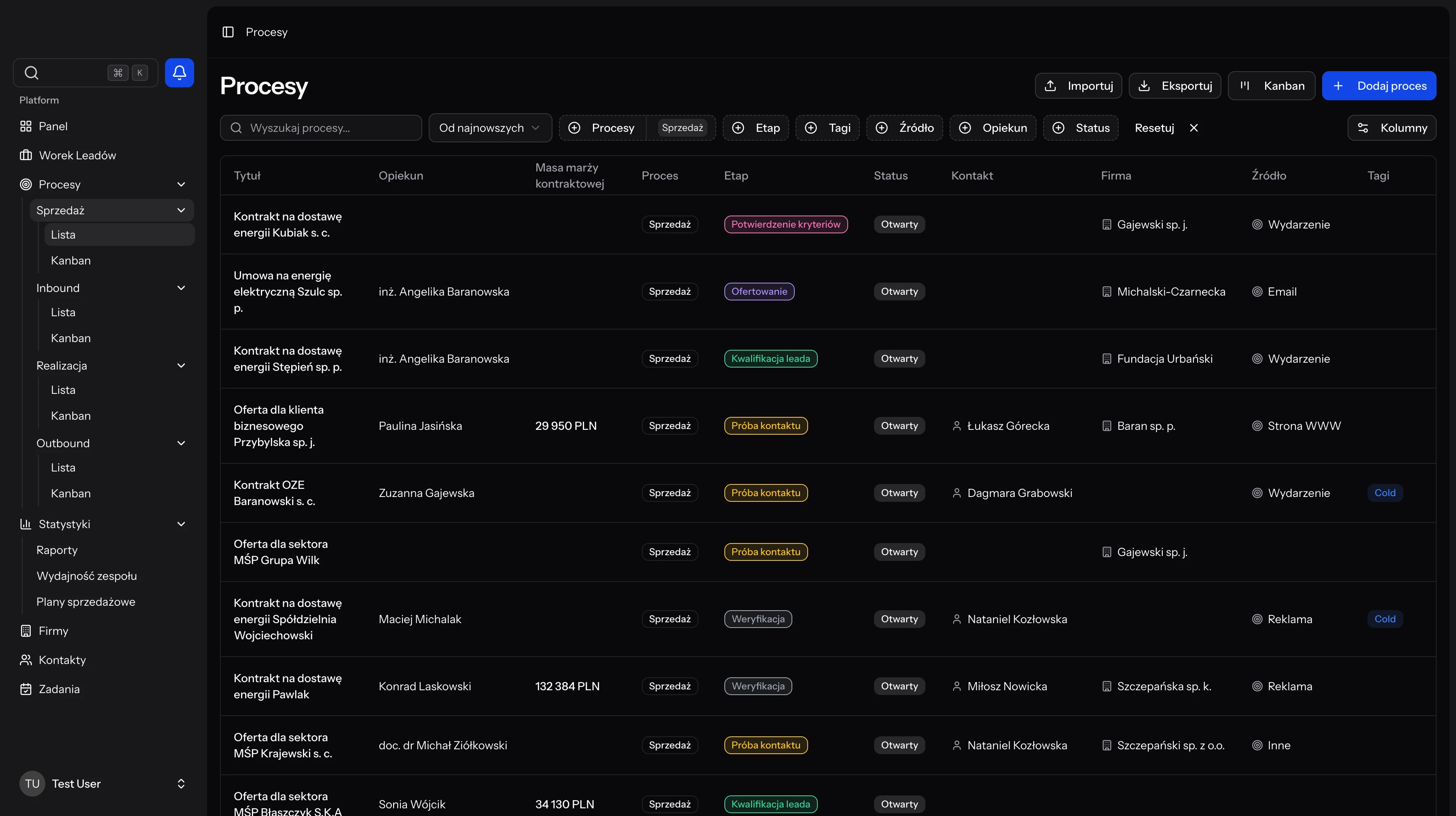This screenshot has height=816, width=1456.
Task: Select Raporty under Statystyki
Action: coord(58,549)
